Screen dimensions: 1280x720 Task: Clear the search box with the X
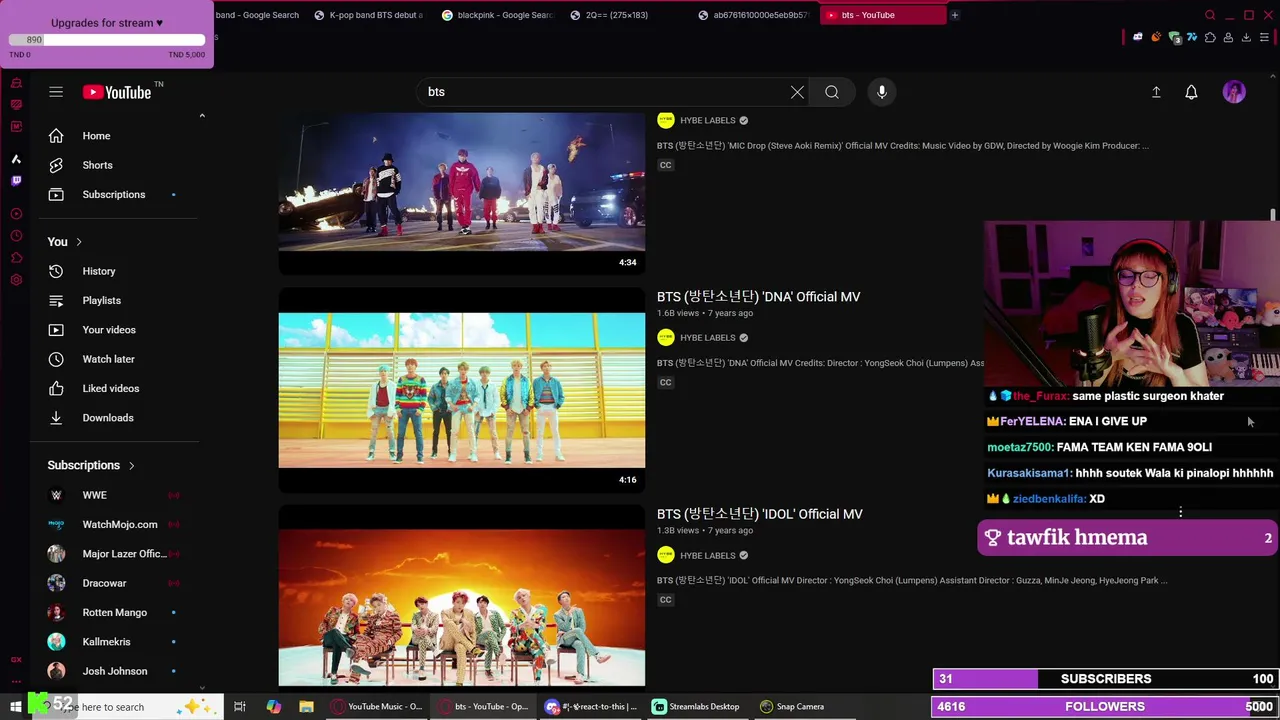coord(797,92)
